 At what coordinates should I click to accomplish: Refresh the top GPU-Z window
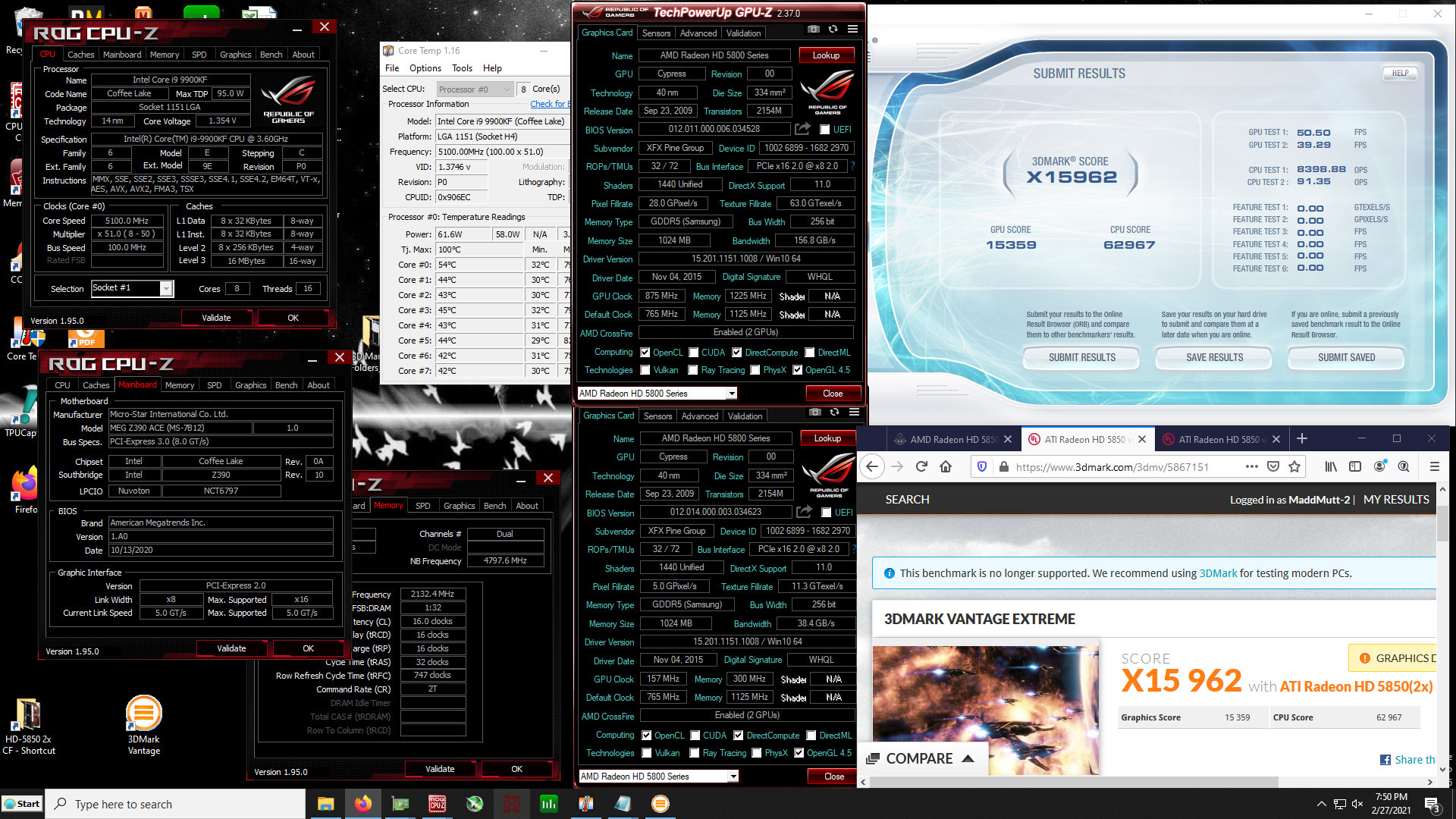833,30
